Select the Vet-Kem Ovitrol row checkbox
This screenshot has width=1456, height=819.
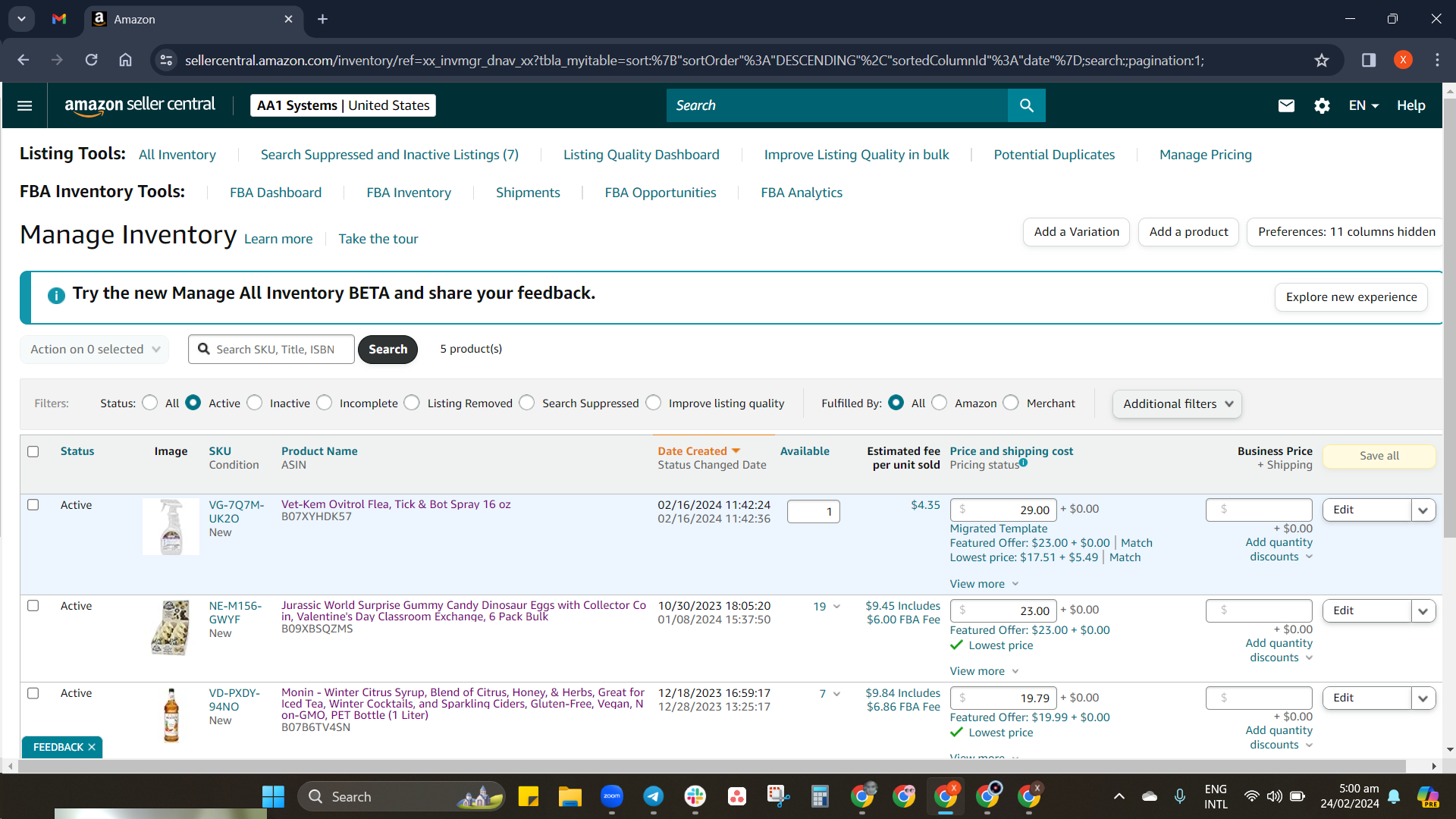[33, 504]
